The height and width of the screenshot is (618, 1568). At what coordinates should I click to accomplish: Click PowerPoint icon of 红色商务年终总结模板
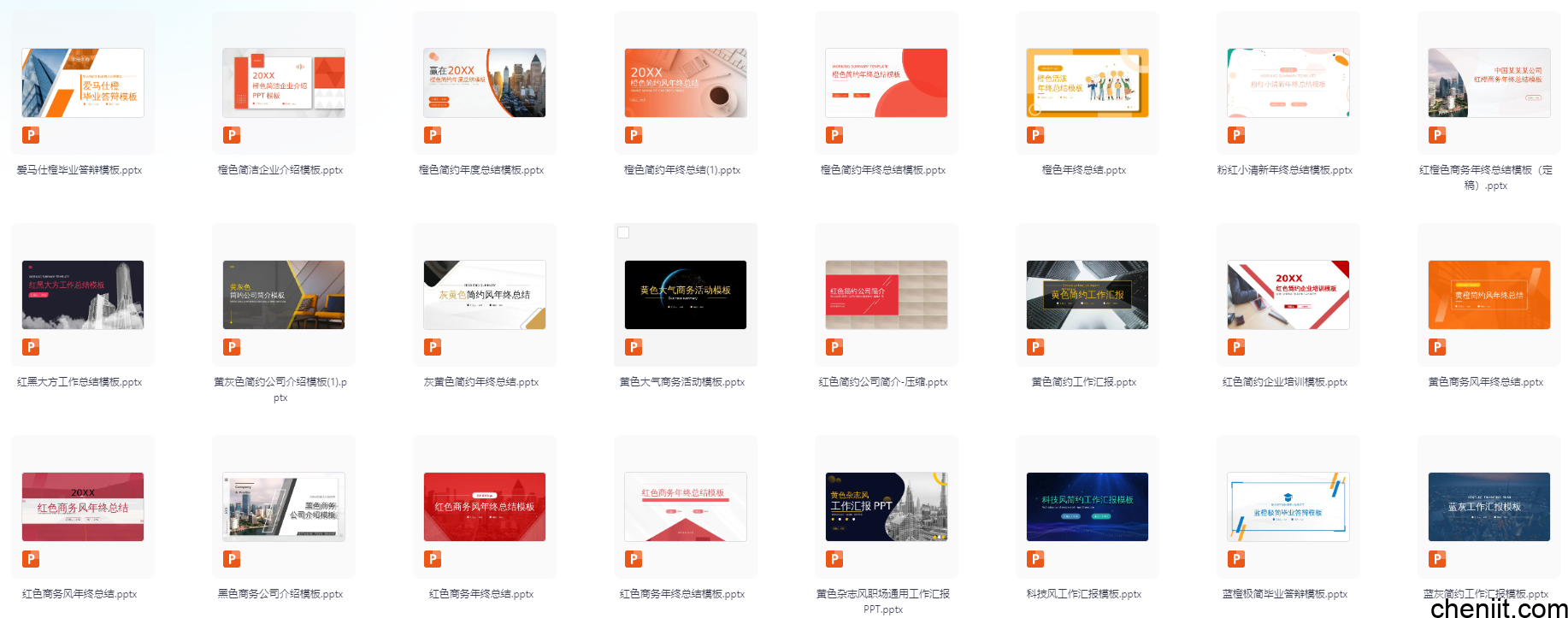point(634,559)
